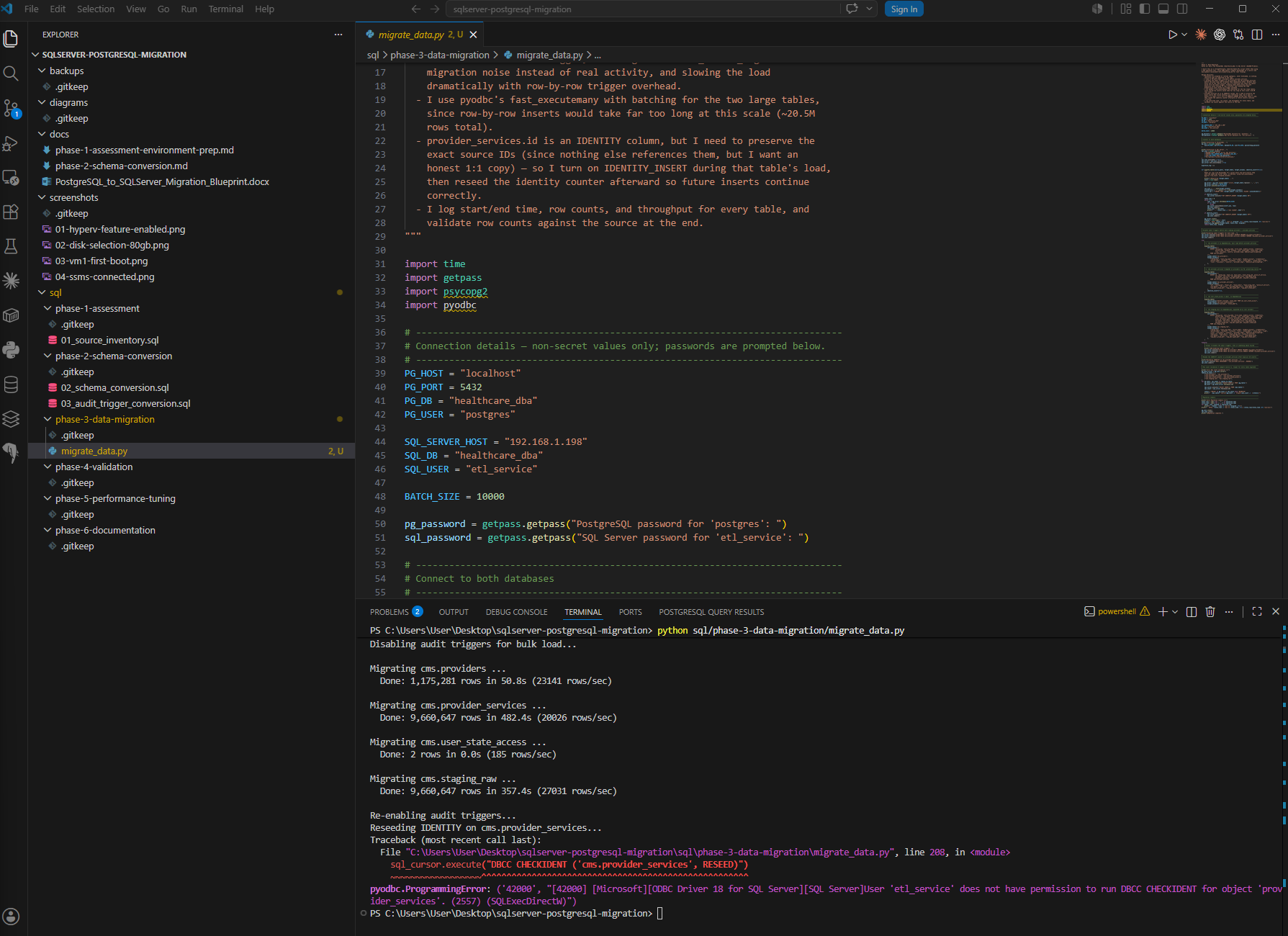This screenshot has width=1288, height=936.
Task: Collapse the diagrams folder
Action: pyautogui.click(x=42, y=102)
